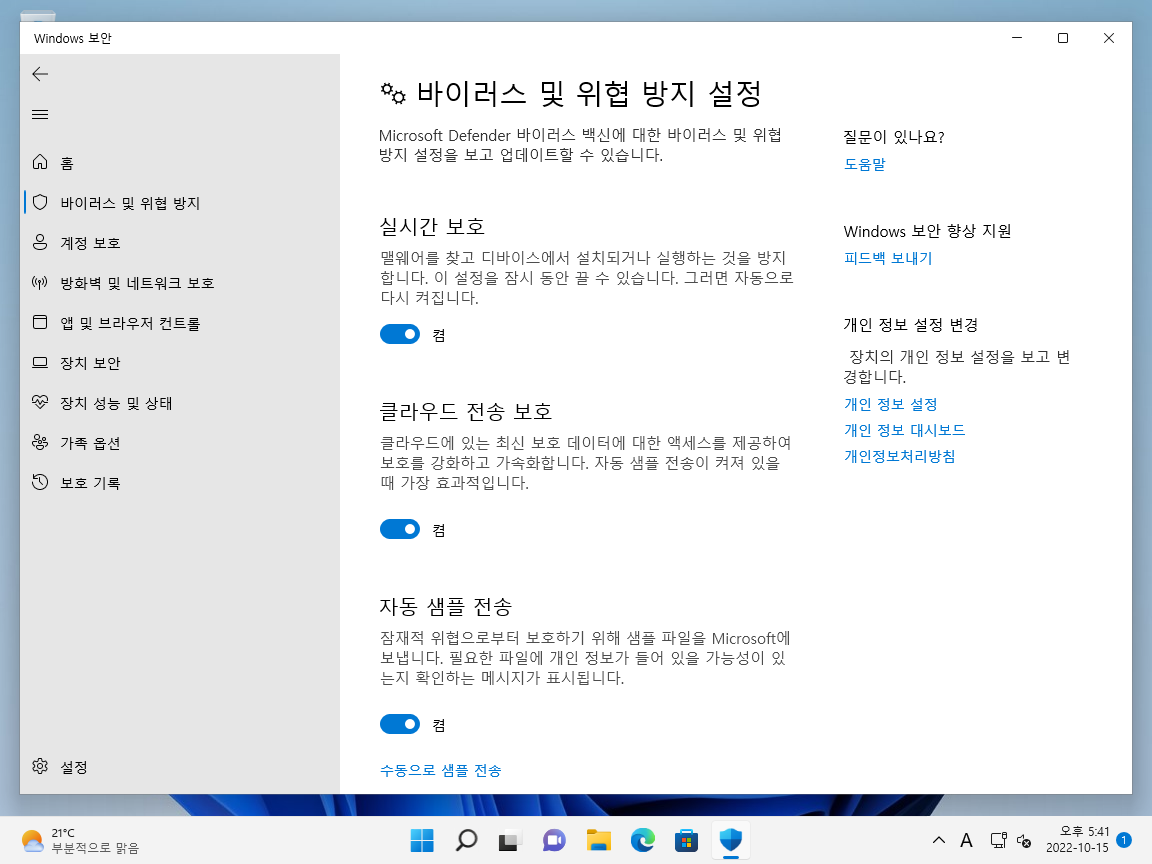Open the 개인 정보 설정 link
This screenshot has height=864, width=1152.
pos(890,404)
